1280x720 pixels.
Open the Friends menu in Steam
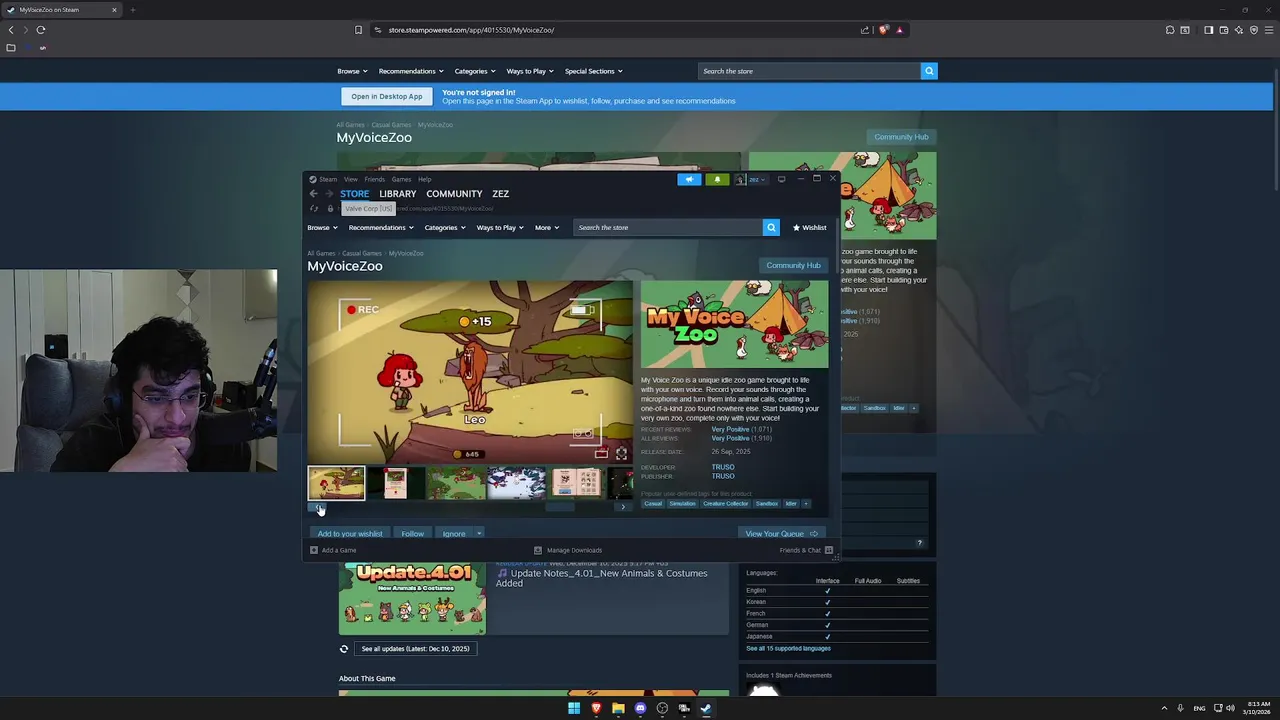pos(374,179)
